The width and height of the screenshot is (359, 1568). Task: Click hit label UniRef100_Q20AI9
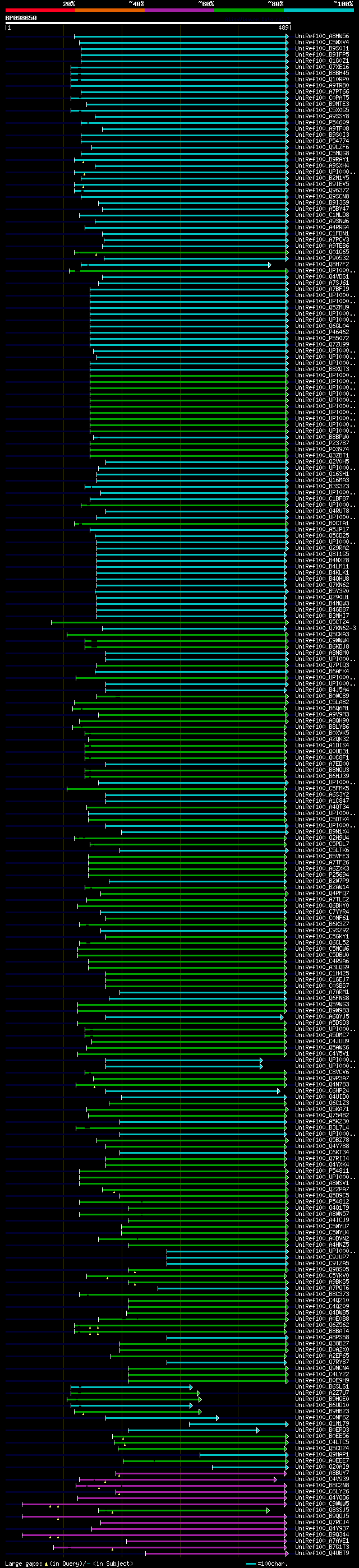[x=322, y=1467]
